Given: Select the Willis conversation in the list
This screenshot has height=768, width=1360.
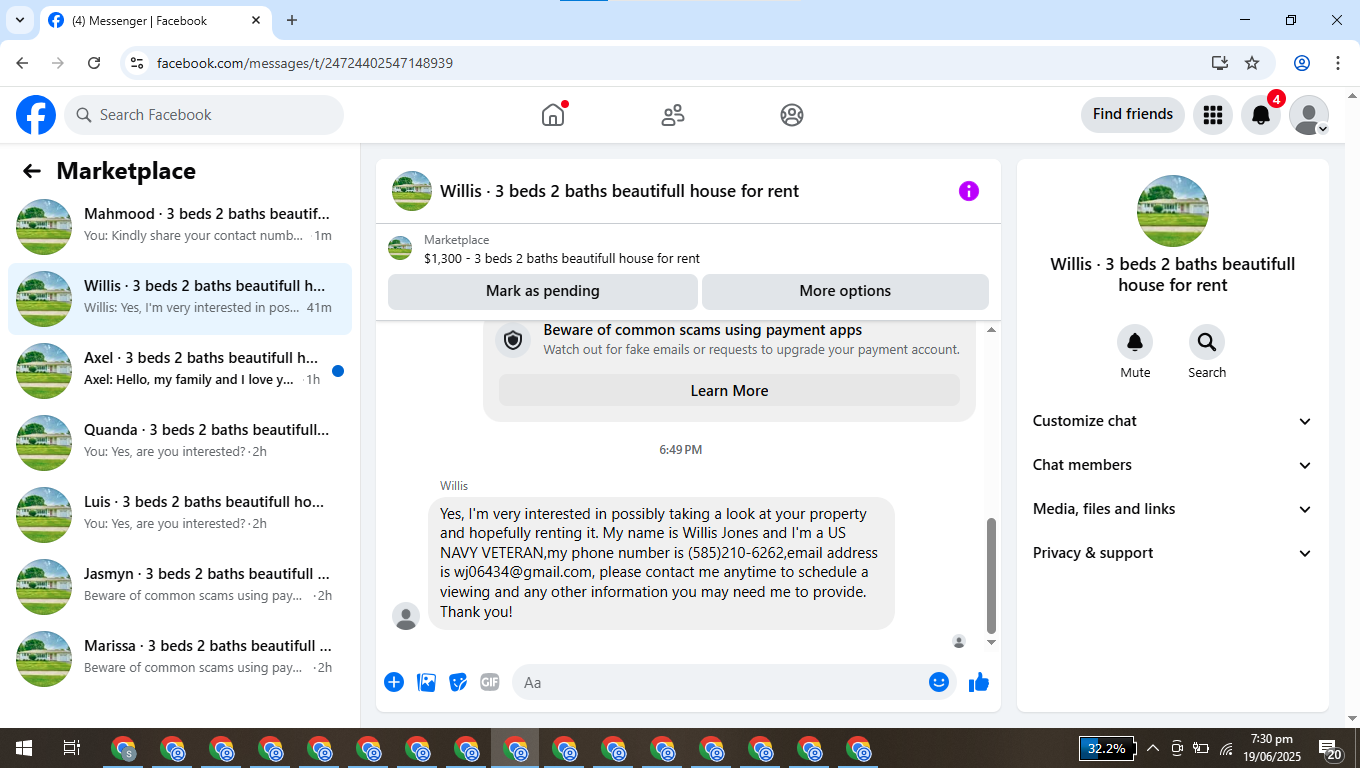Looking at the screenshot, I should (180, 299).
